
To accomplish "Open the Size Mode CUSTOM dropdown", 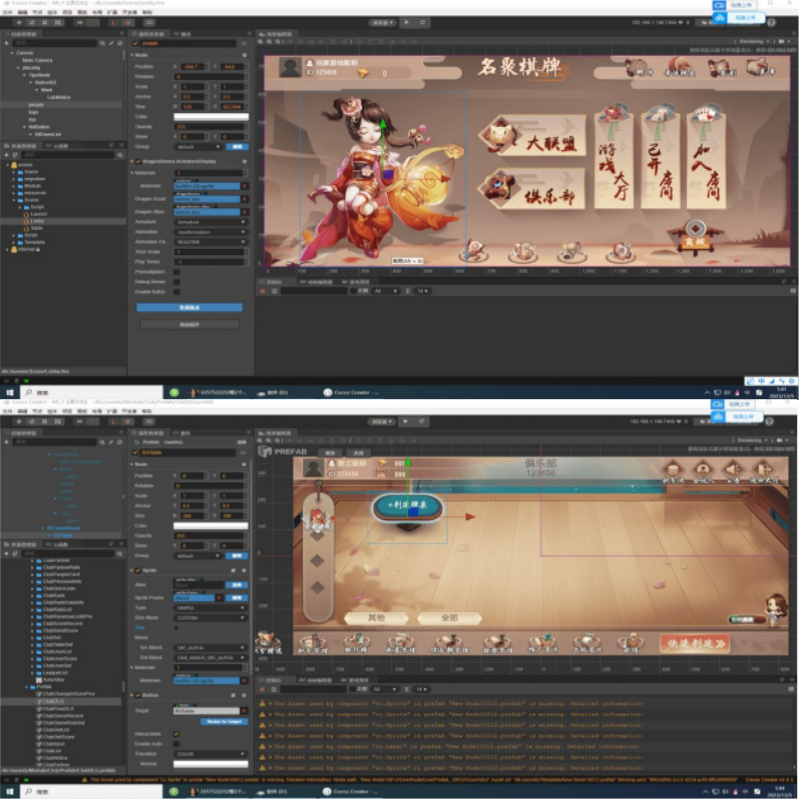I will 211,618.
